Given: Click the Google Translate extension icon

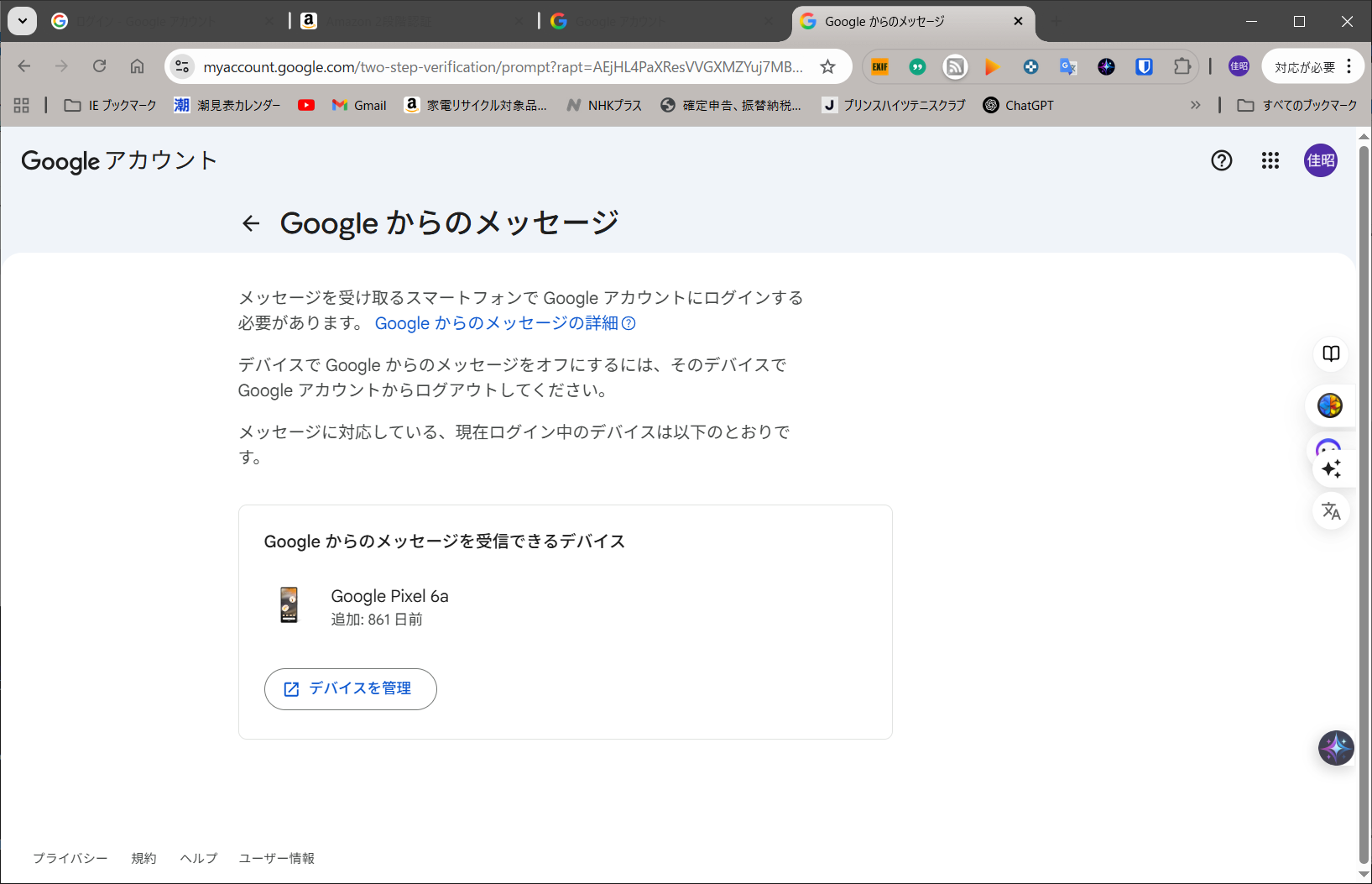Looking at the screenshot, I should pos(1067,67).
